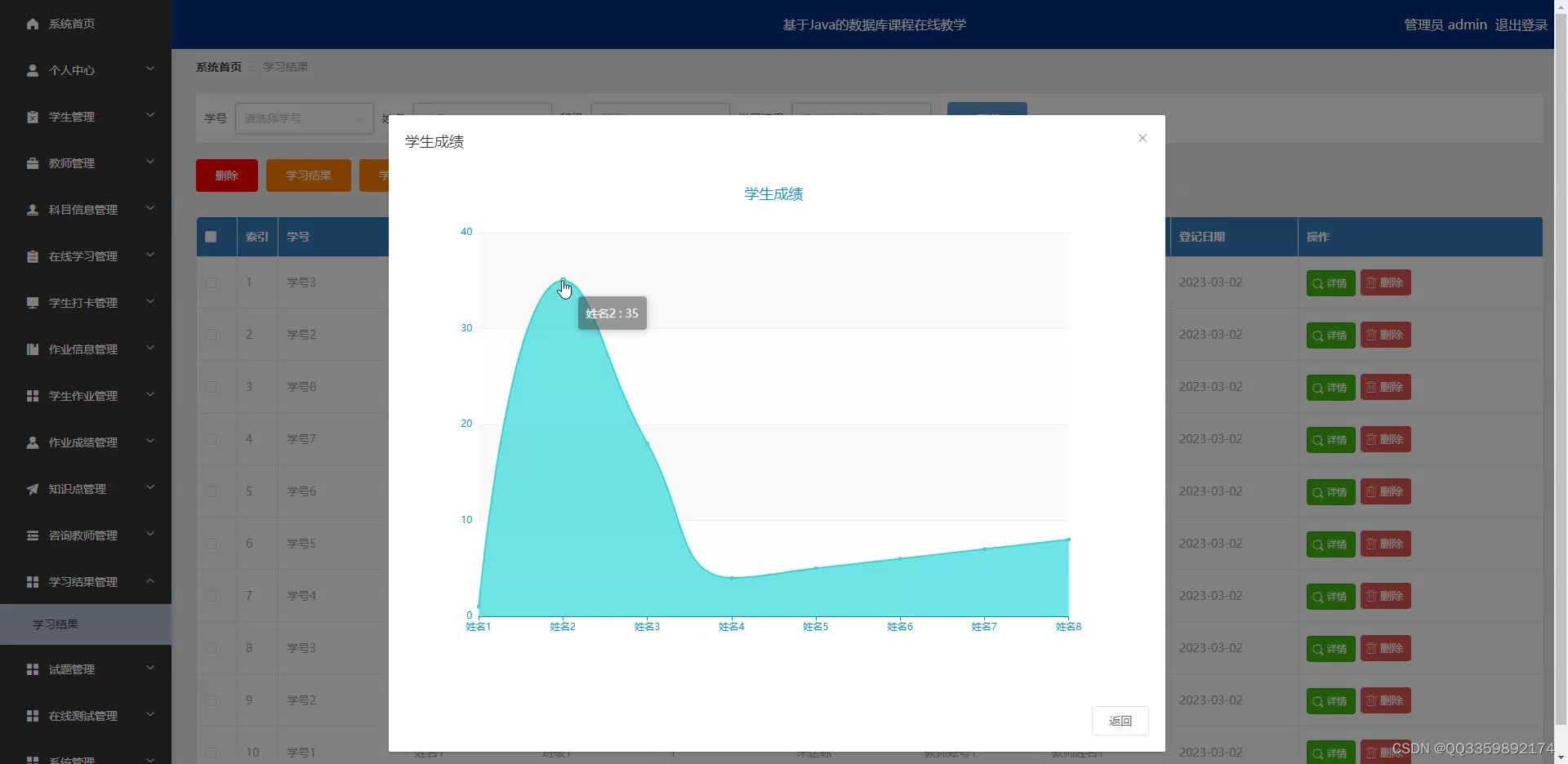The width and height of the screenshot is (1568, 764).
Task: Click the 详情 button in row 9
Action: pos(1331,701)
